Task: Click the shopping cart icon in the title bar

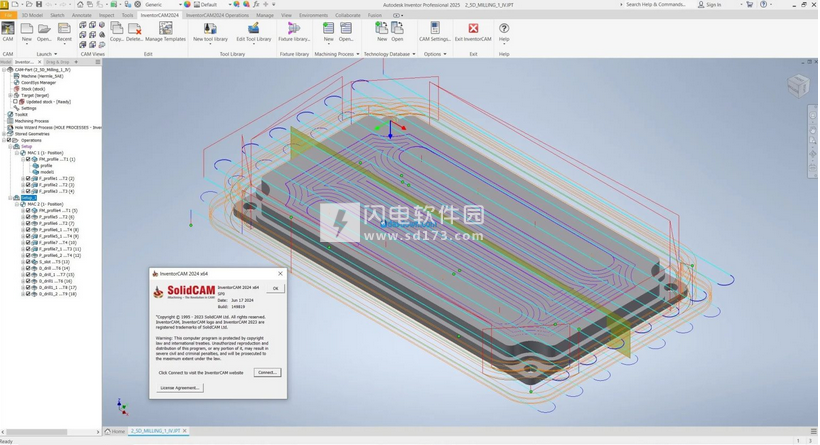Action: [750, 4]
